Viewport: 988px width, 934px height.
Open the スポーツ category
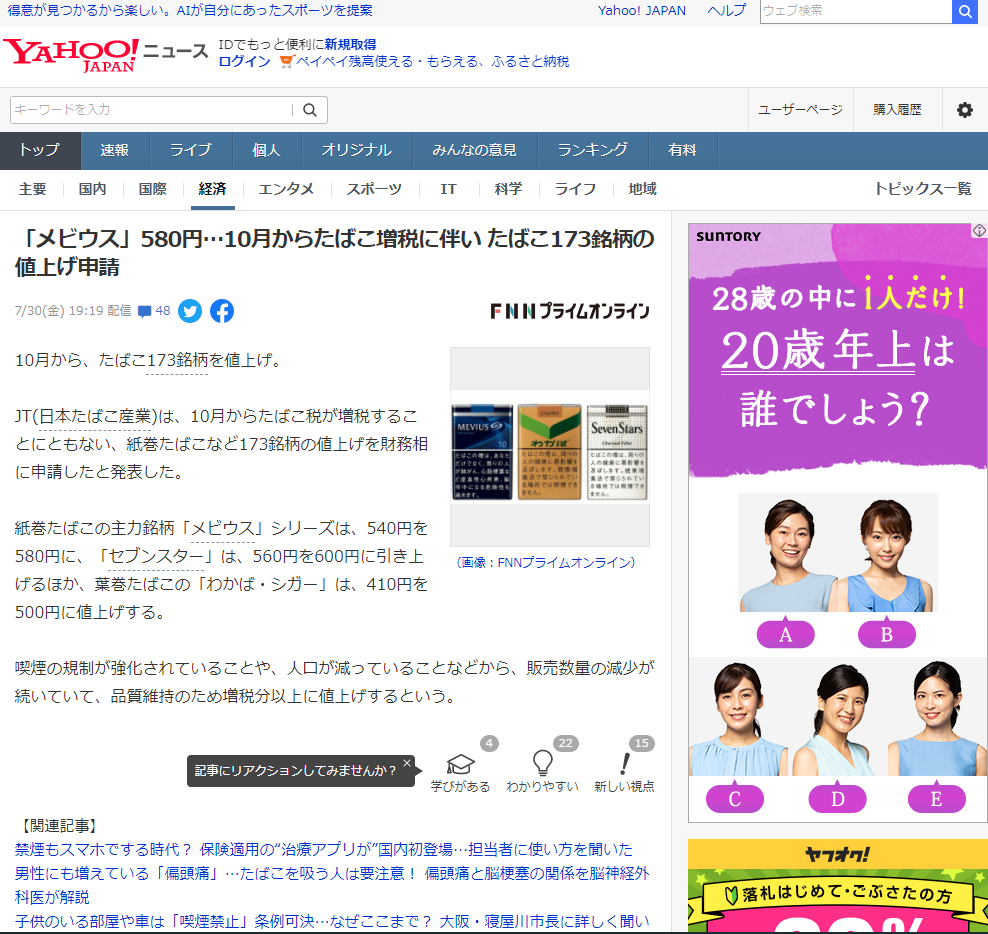point(374,189)
